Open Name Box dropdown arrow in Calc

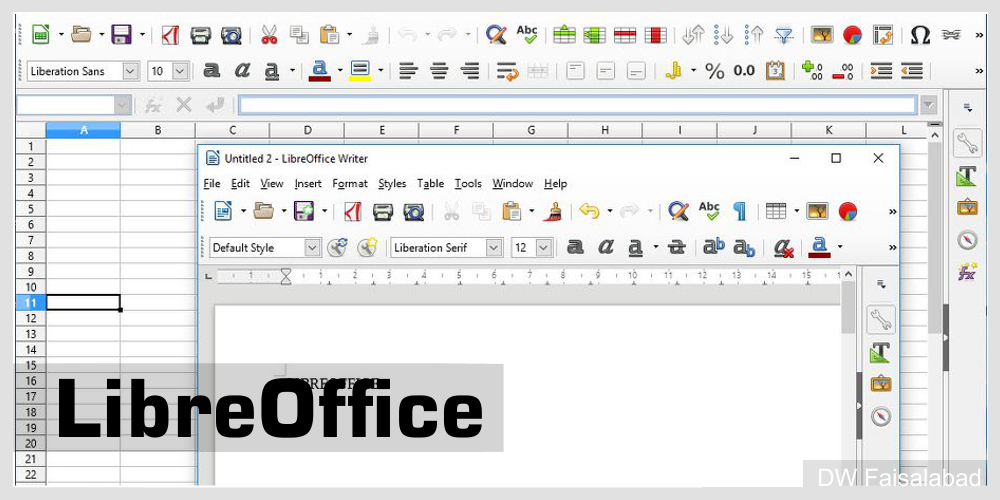pos(123,105)
